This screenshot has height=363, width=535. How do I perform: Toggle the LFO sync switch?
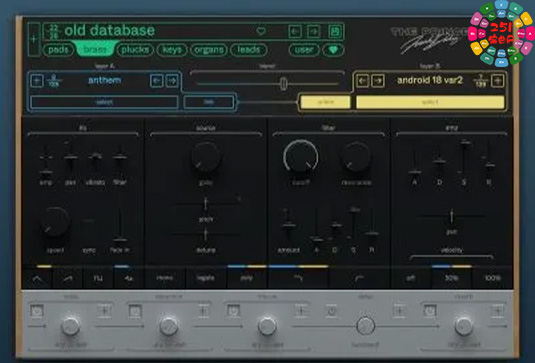89,222
